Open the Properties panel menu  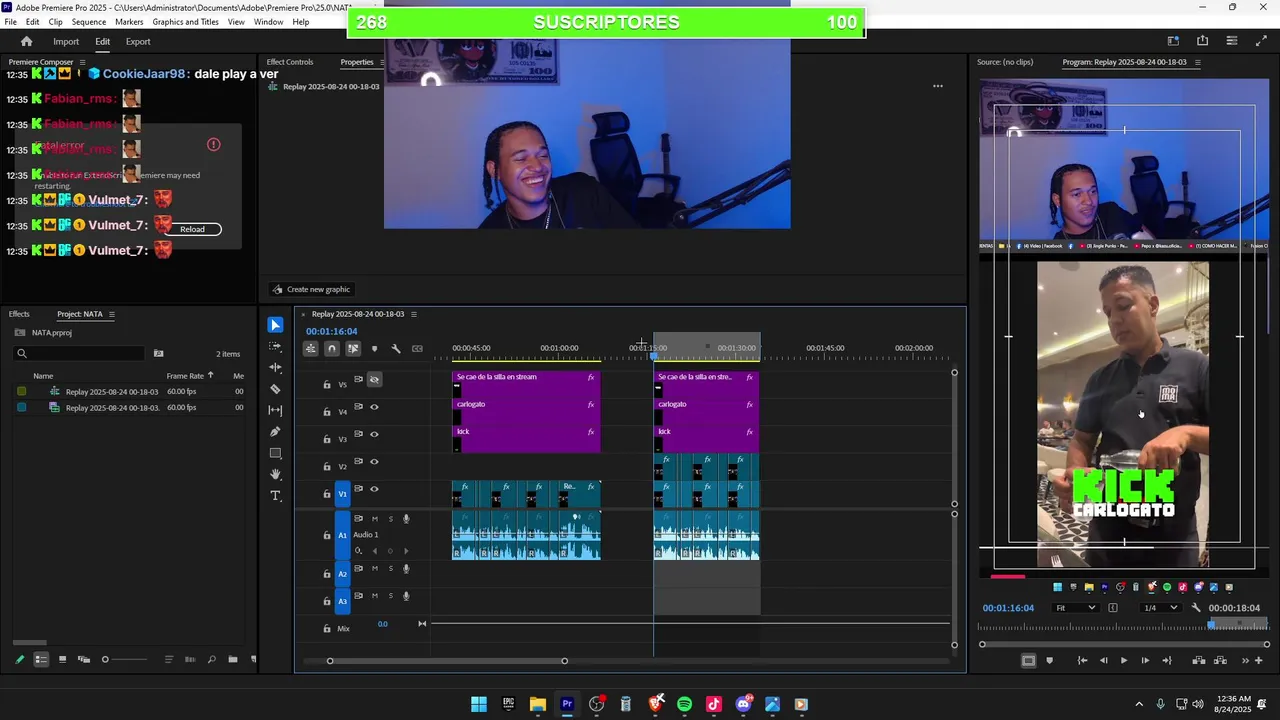[384, 62]
